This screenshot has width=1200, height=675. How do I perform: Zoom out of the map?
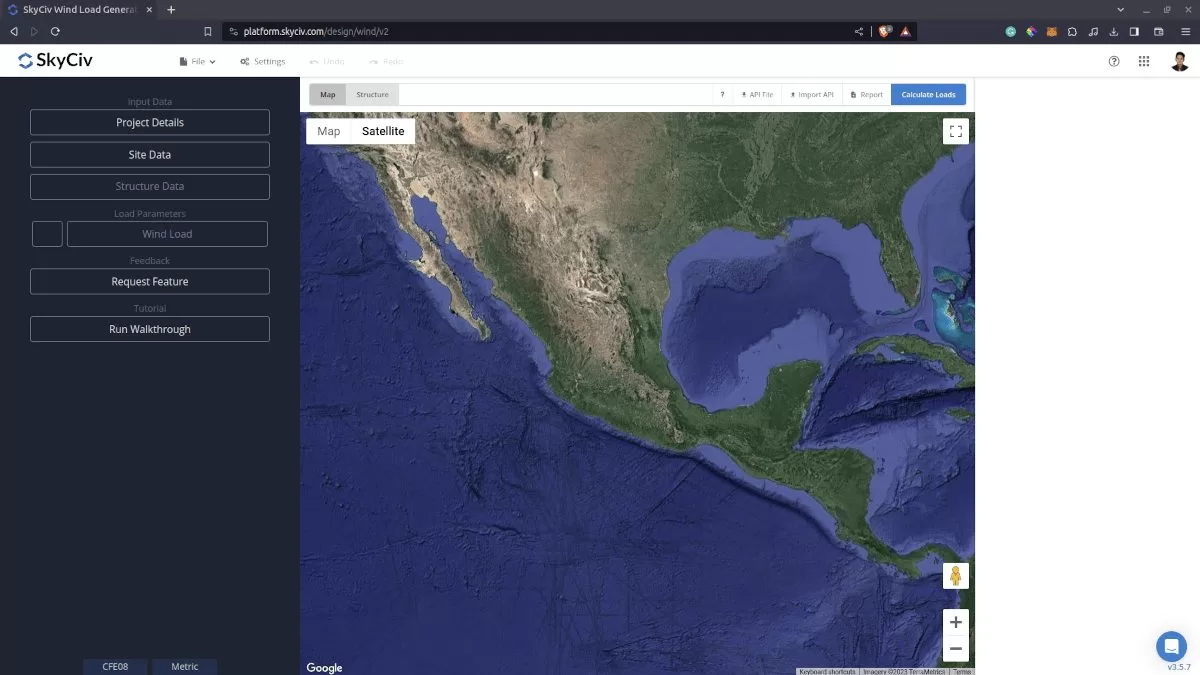pos(955,649)
